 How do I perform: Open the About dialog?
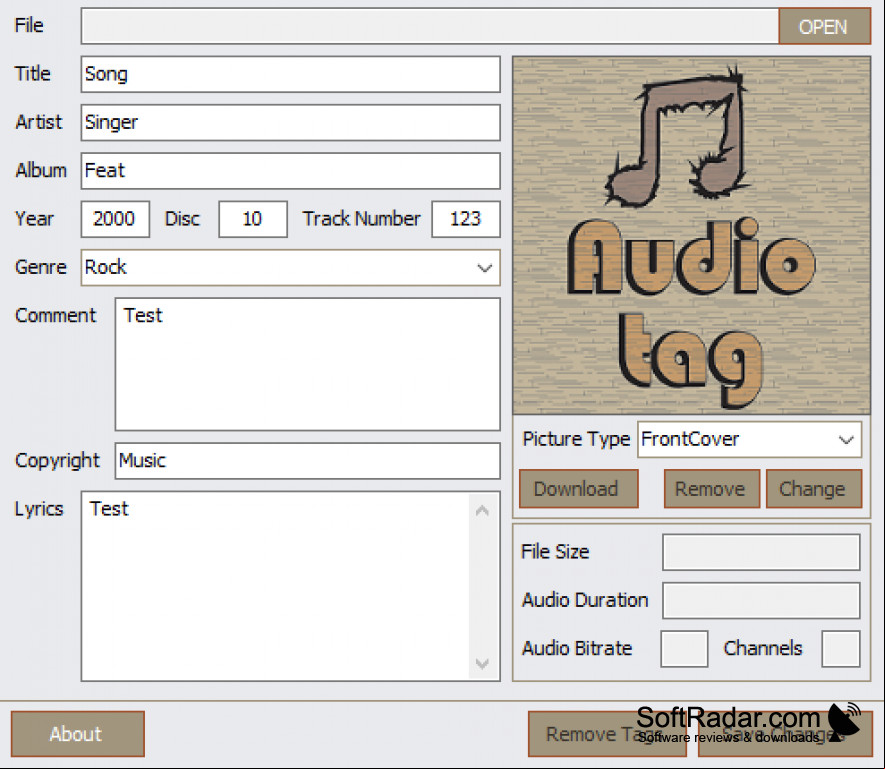tap(77, 734)
